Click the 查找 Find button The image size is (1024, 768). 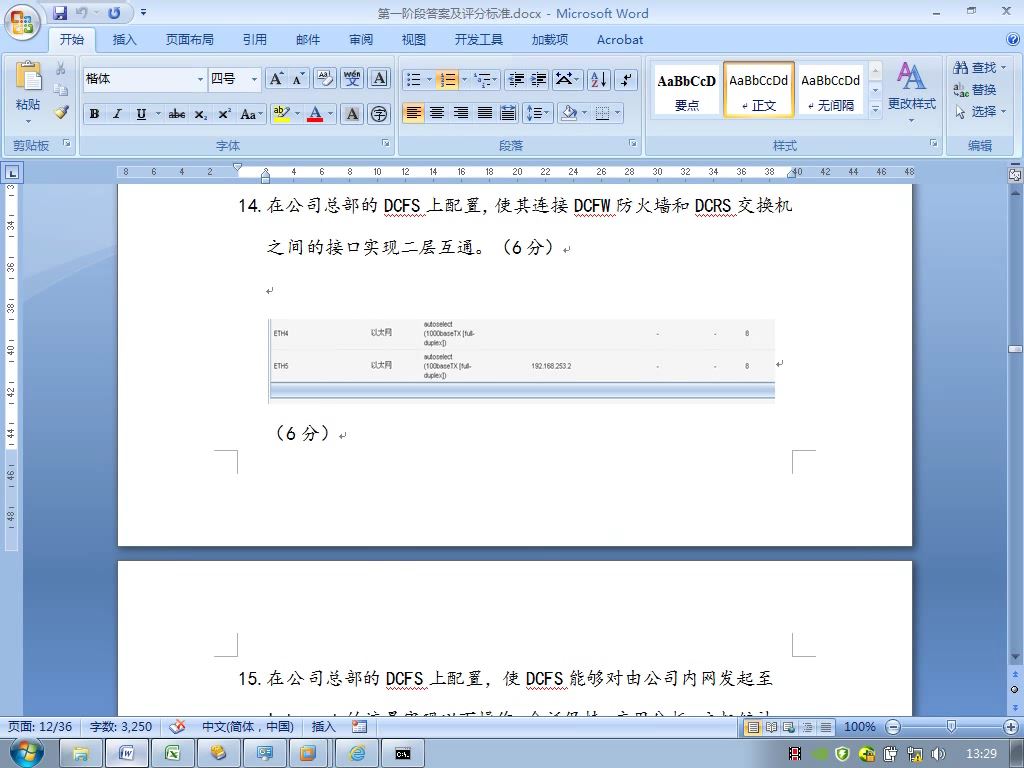tap(979, 68)
